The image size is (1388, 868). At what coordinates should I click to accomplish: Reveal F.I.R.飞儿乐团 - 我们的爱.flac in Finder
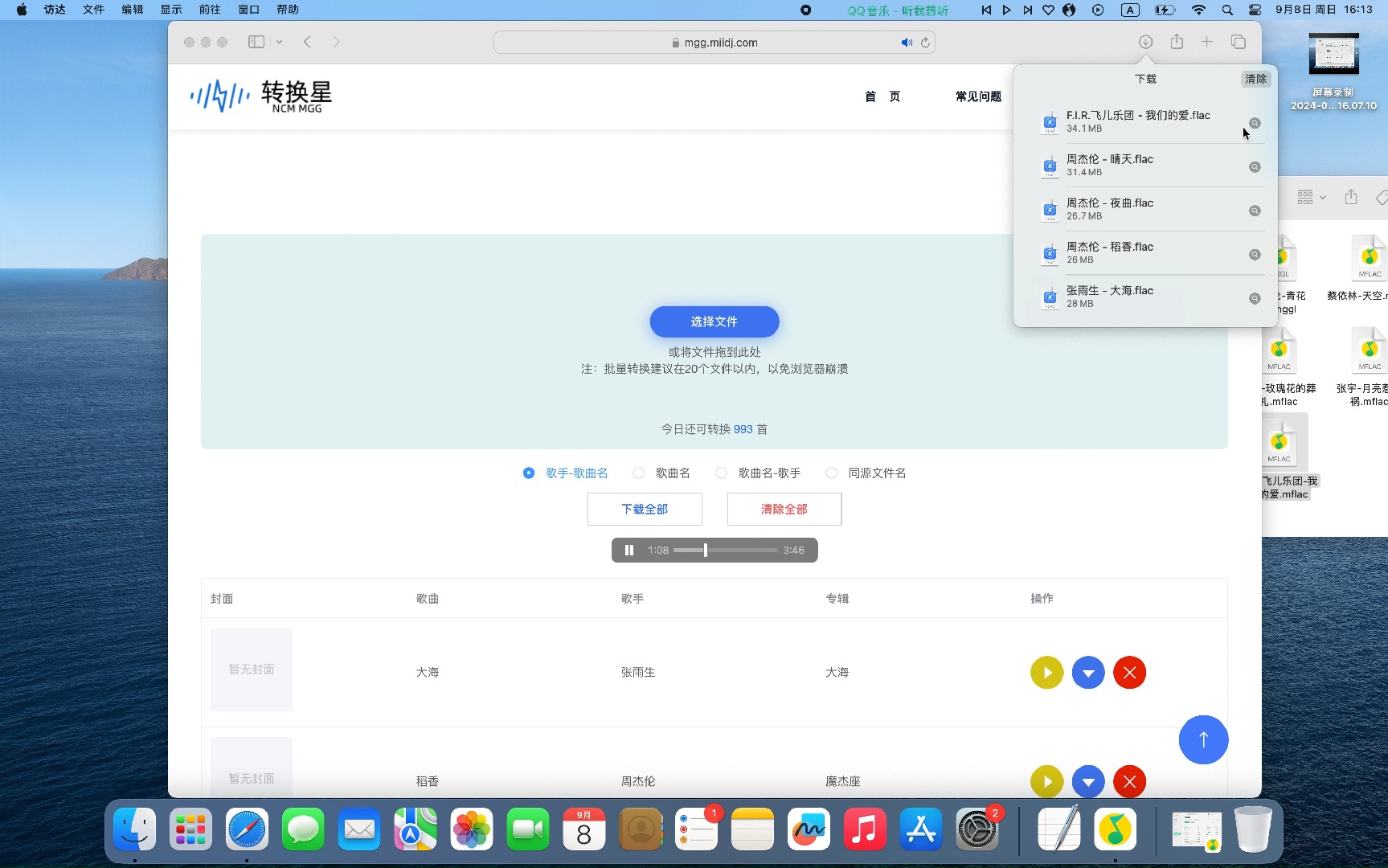tap(1255, 123)
